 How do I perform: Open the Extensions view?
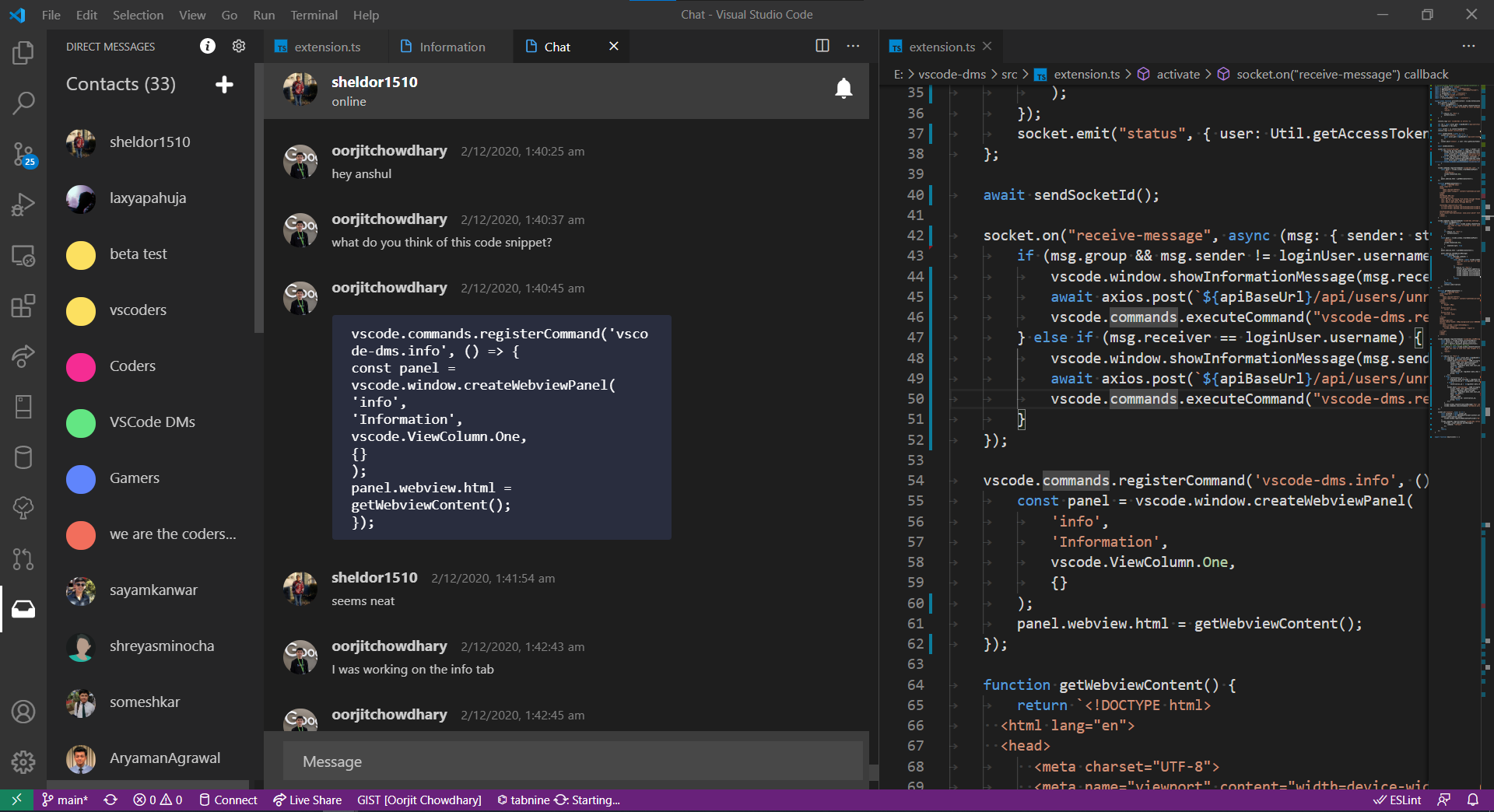23,306
